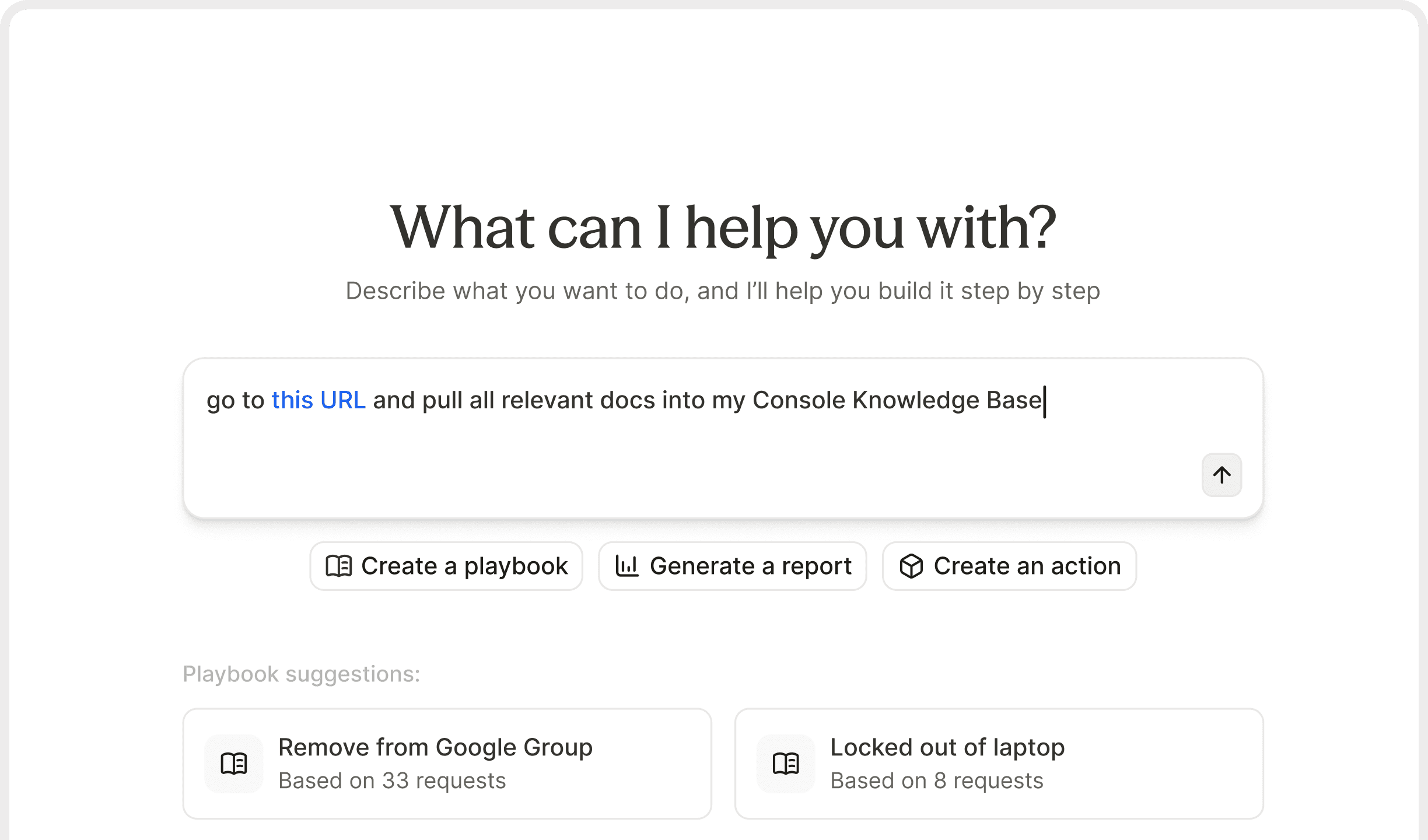Open the Locked out of laptop suggestion title

(x=947, y=747)
